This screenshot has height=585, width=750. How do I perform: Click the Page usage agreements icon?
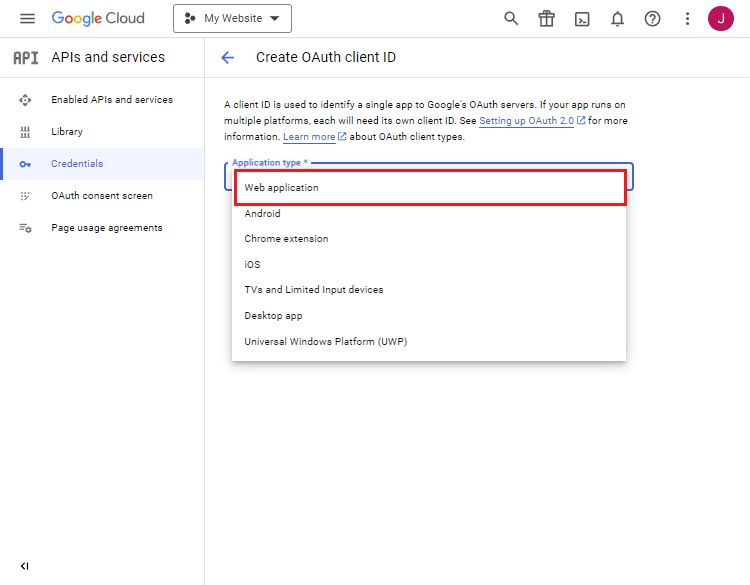point(25,228)
